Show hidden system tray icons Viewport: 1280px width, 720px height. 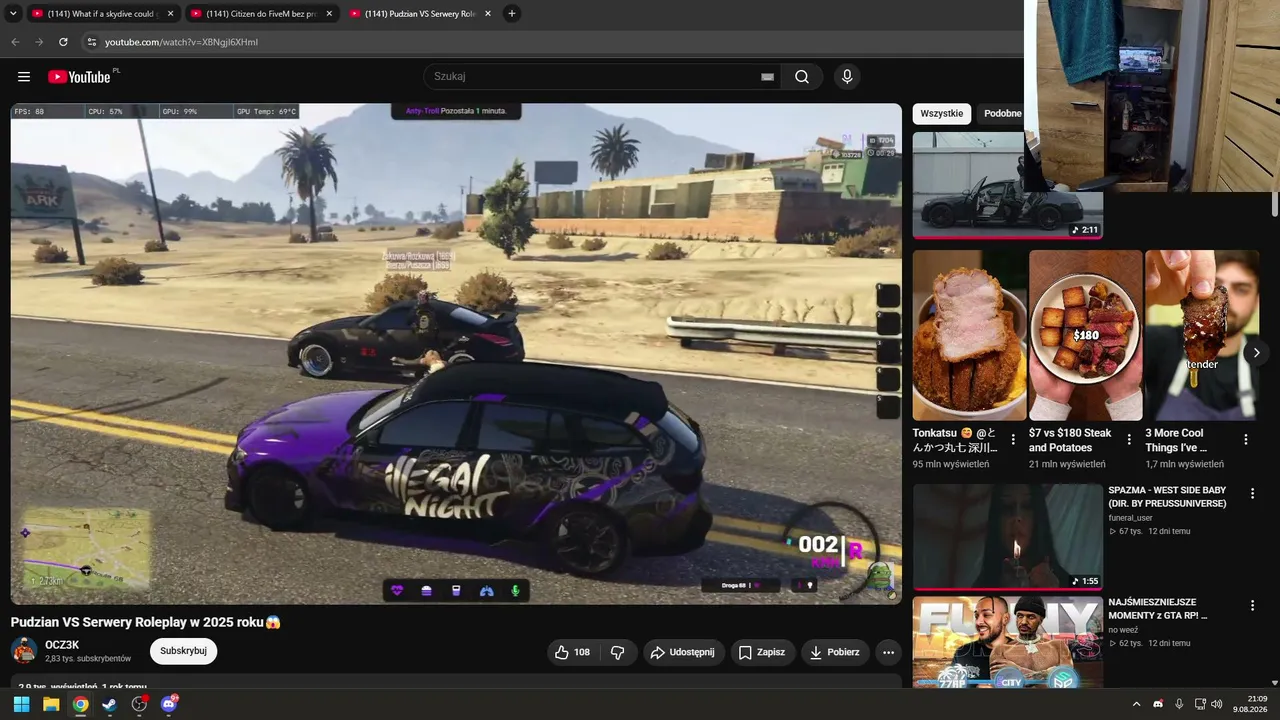[1136, 704]
